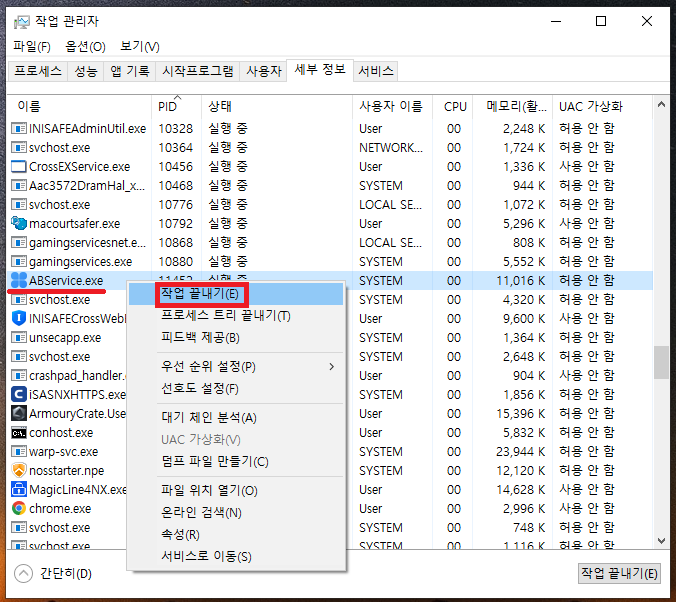
Task: Click the 23,944 K memory value
Action: click(x=520, y=452)
